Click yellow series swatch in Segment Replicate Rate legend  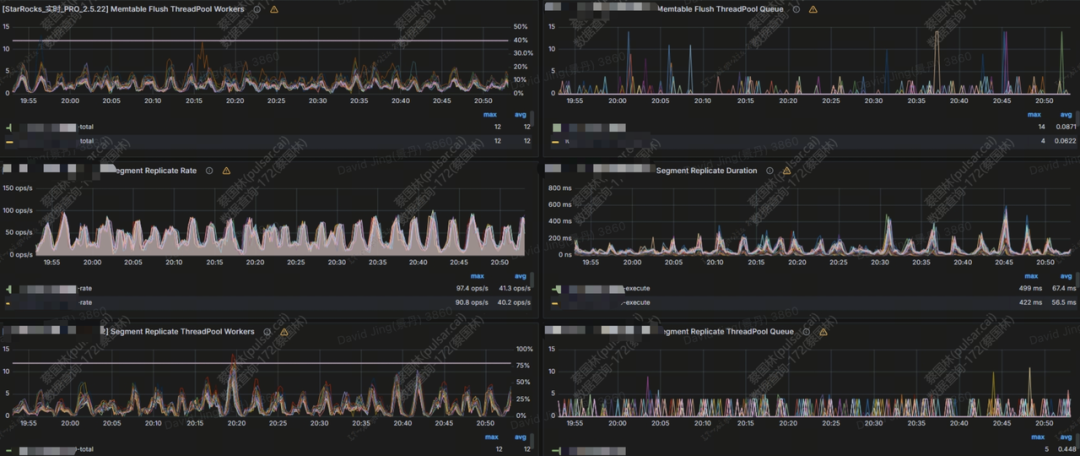tap(9, 302)
